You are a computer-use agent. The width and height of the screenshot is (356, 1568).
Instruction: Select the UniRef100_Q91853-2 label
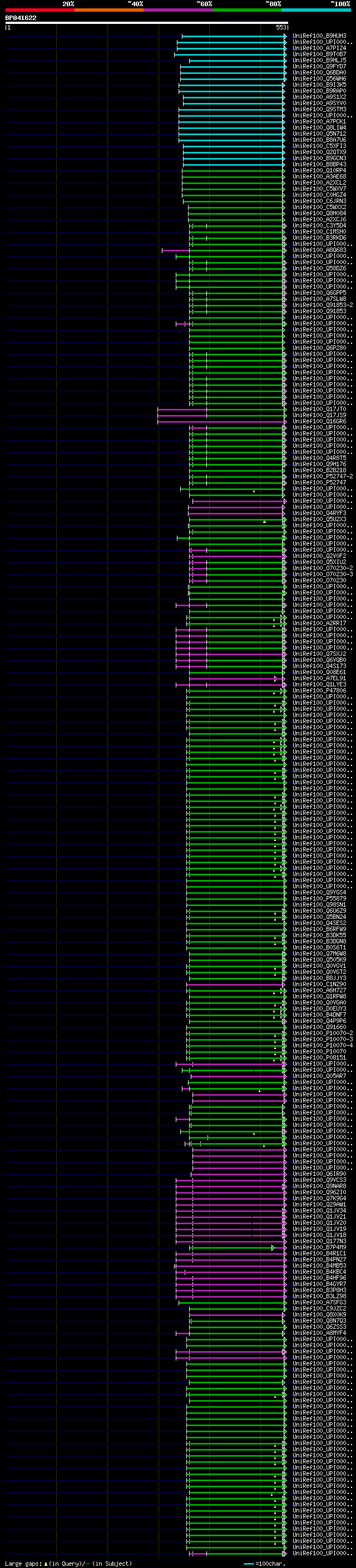click(323, 305)
